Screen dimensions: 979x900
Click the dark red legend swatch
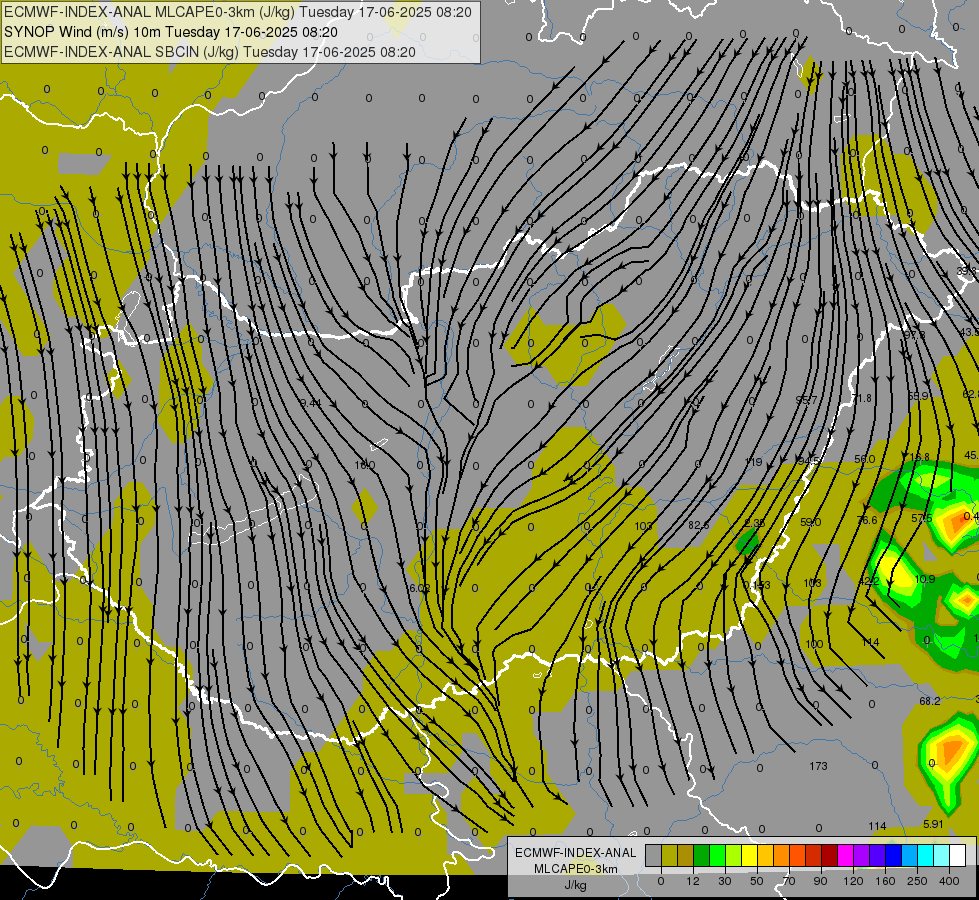pyautogui.click(x=829, y=855)
